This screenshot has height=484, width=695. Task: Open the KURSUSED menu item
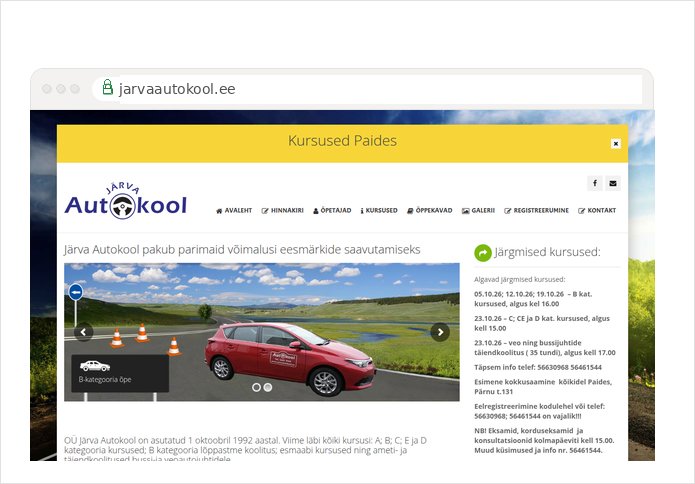click(x=379, y=211)
